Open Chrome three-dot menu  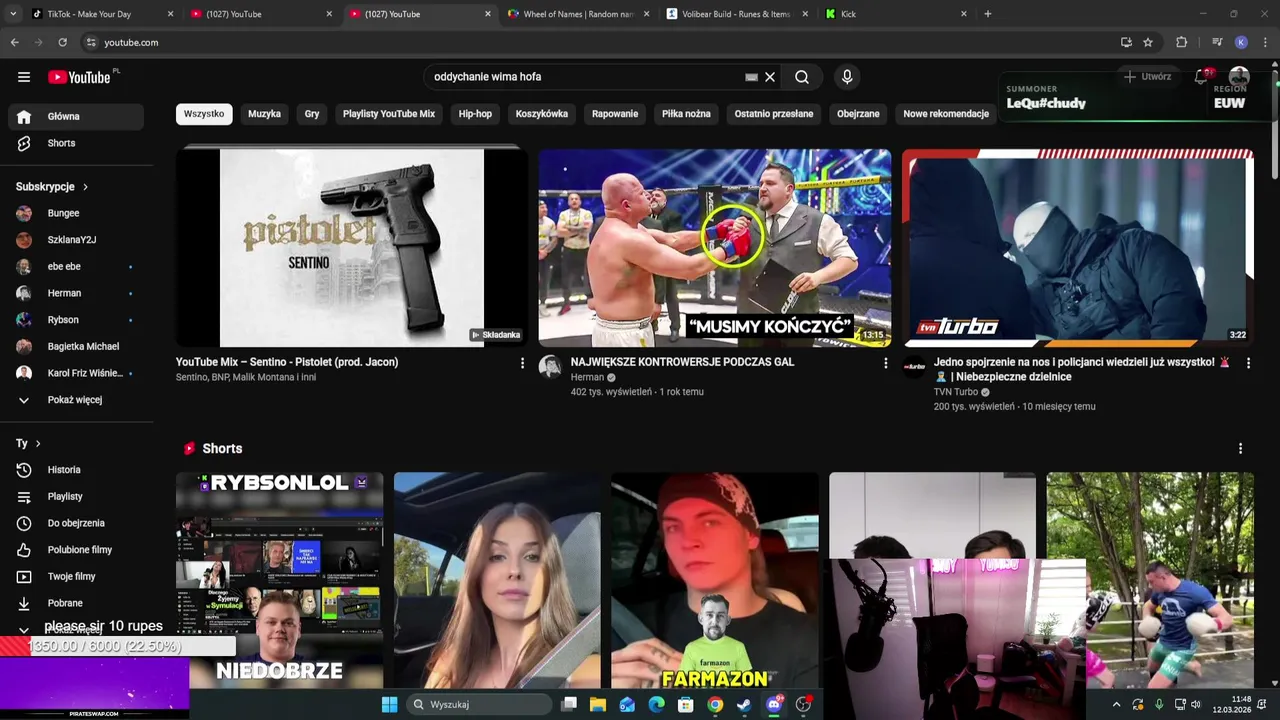pyautogui.click(x=1265, y=42)
